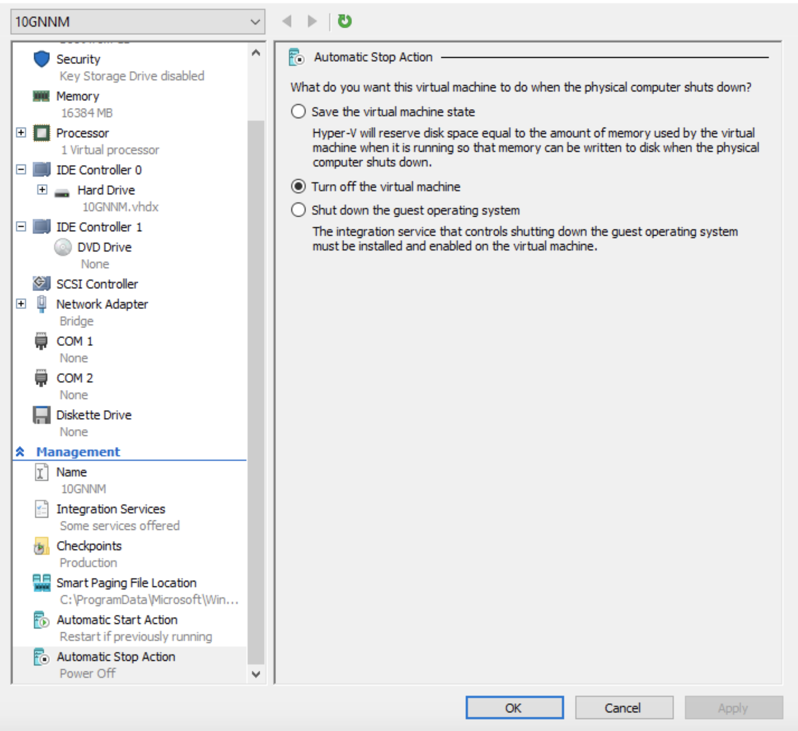Select Shut down the guest operating system
Viewport: 798px width, 731px height.
(x=298, y=210)
